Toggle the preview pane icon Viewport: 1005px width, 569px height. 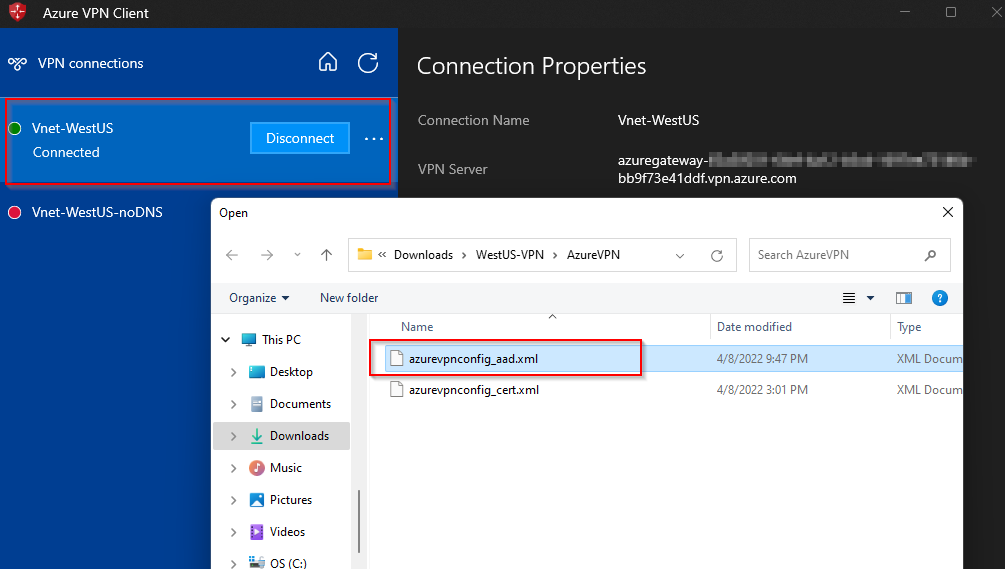904,298
